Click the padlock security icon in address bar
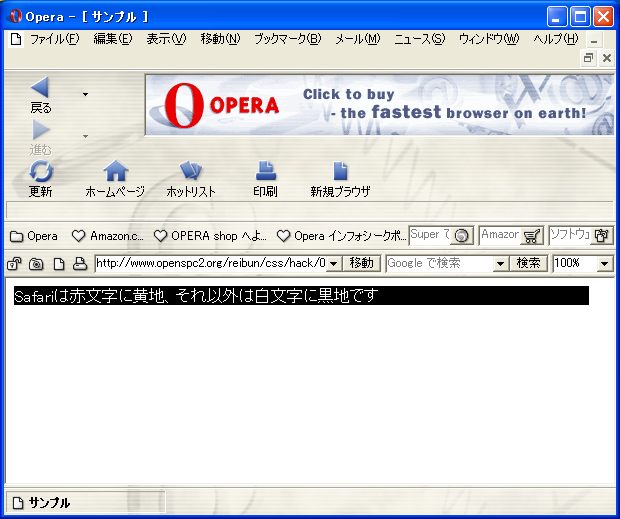This screenshot has width=620, height=519. pyautogui.click(x=14, y=264)
